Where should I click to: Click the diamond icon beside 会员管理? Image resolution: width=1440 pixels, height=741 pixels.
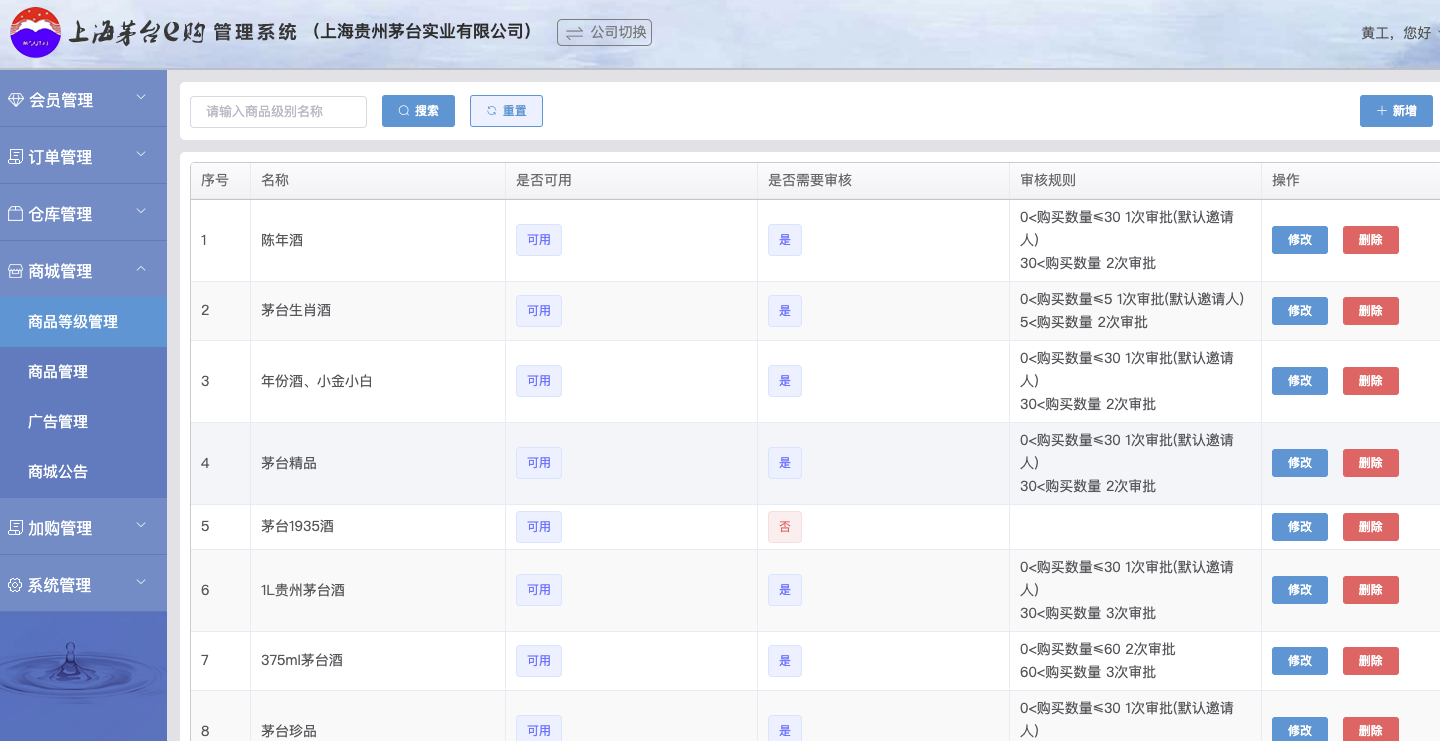[15, 100]
